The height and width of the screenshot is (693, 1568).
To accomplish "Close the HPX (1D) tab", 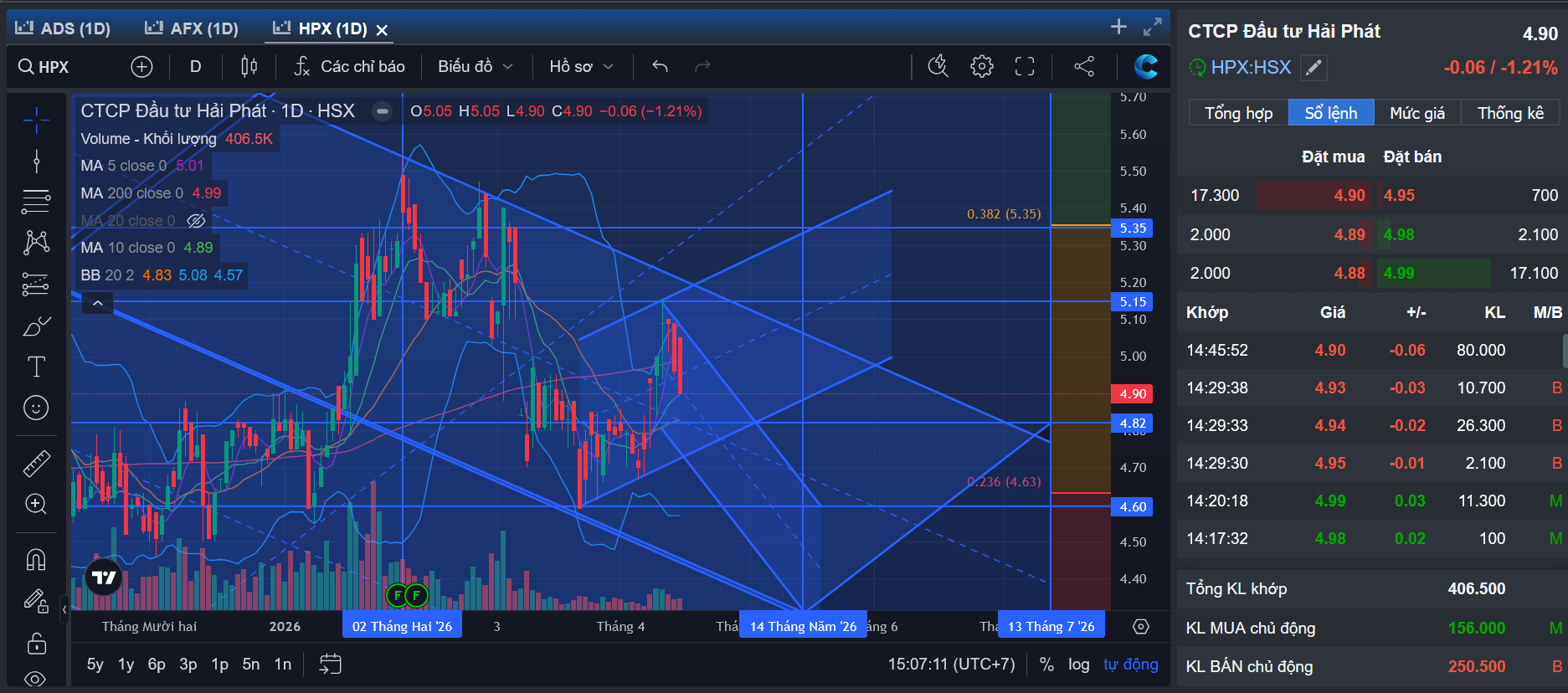I will [382, 30].
